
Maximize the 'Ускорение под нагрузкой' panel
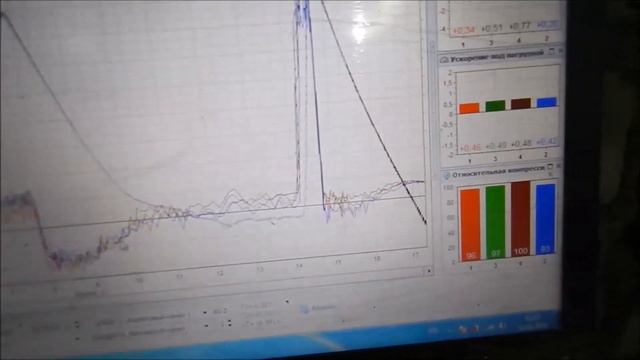pyautogui.click(x=551, y=52)
